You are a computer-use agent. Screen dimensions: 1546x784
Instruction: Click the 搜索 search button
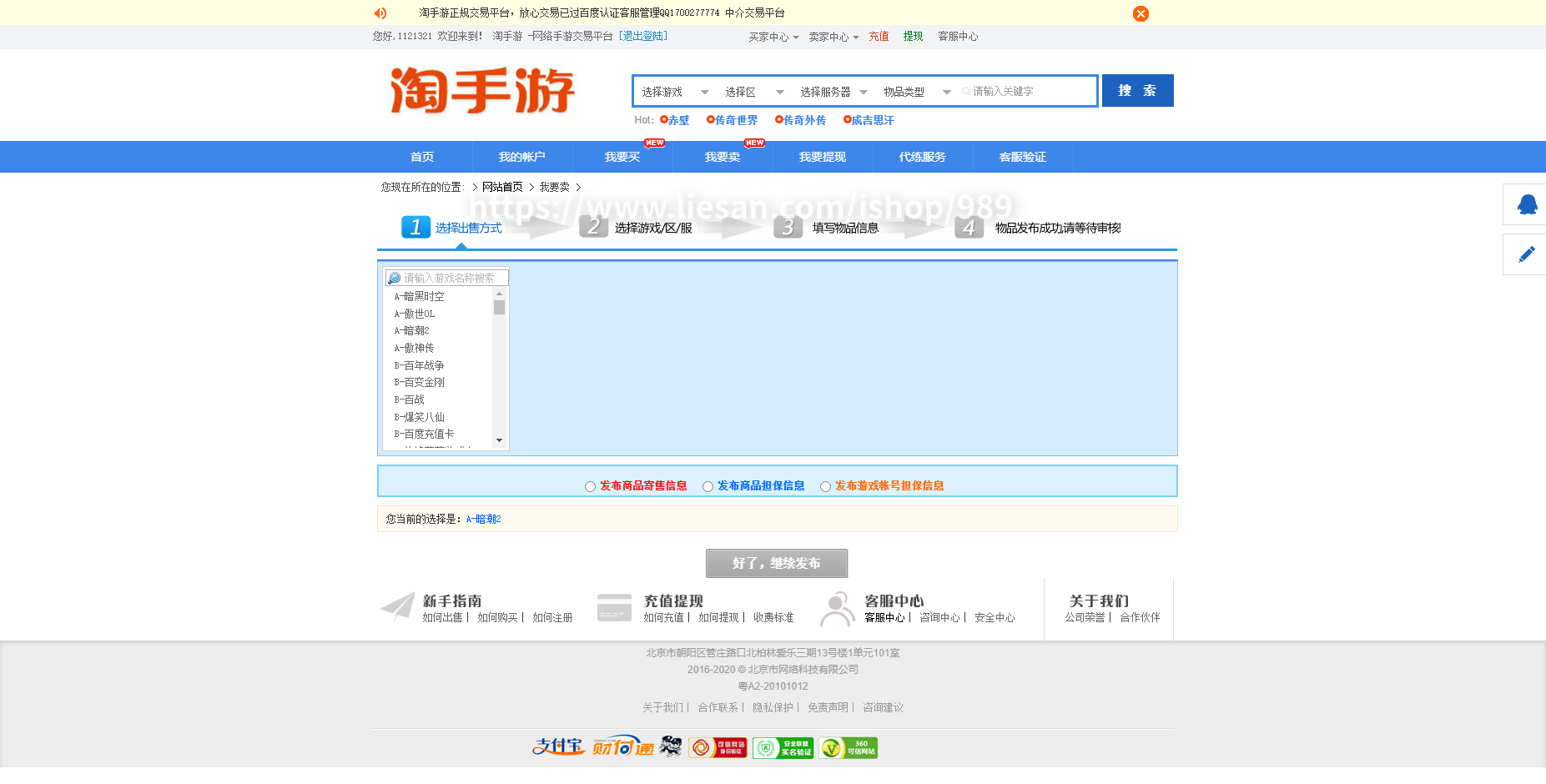pos(1137,91)
